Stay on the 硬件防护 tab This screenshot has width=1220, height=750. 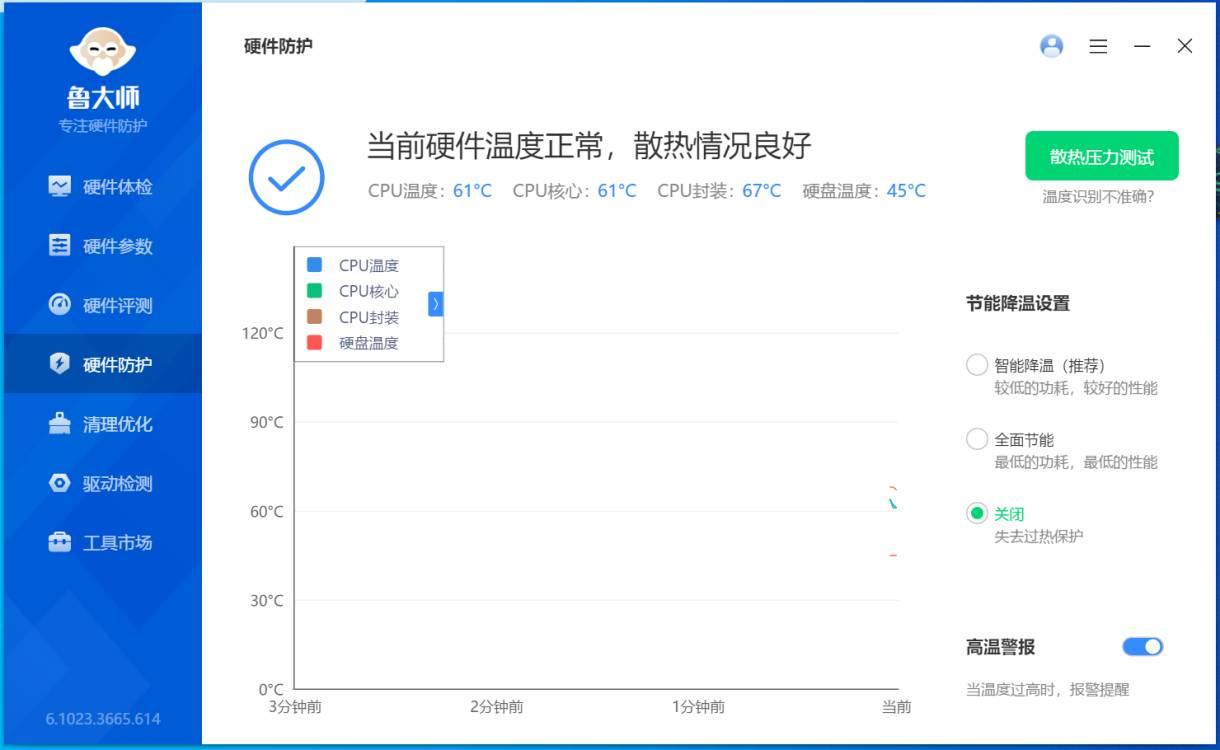pos(115,365)
